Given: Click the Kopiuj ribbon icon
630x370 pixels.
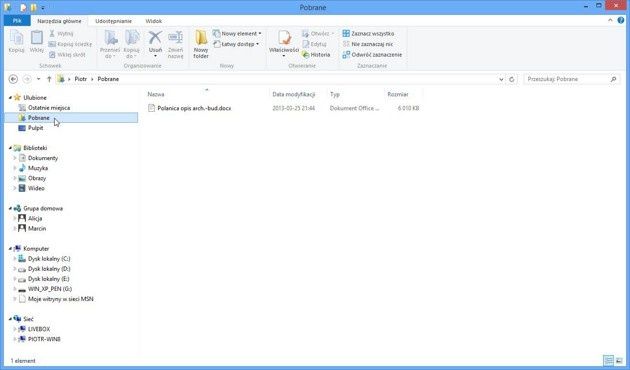Looking at the screenshot, I should (16, 41).
